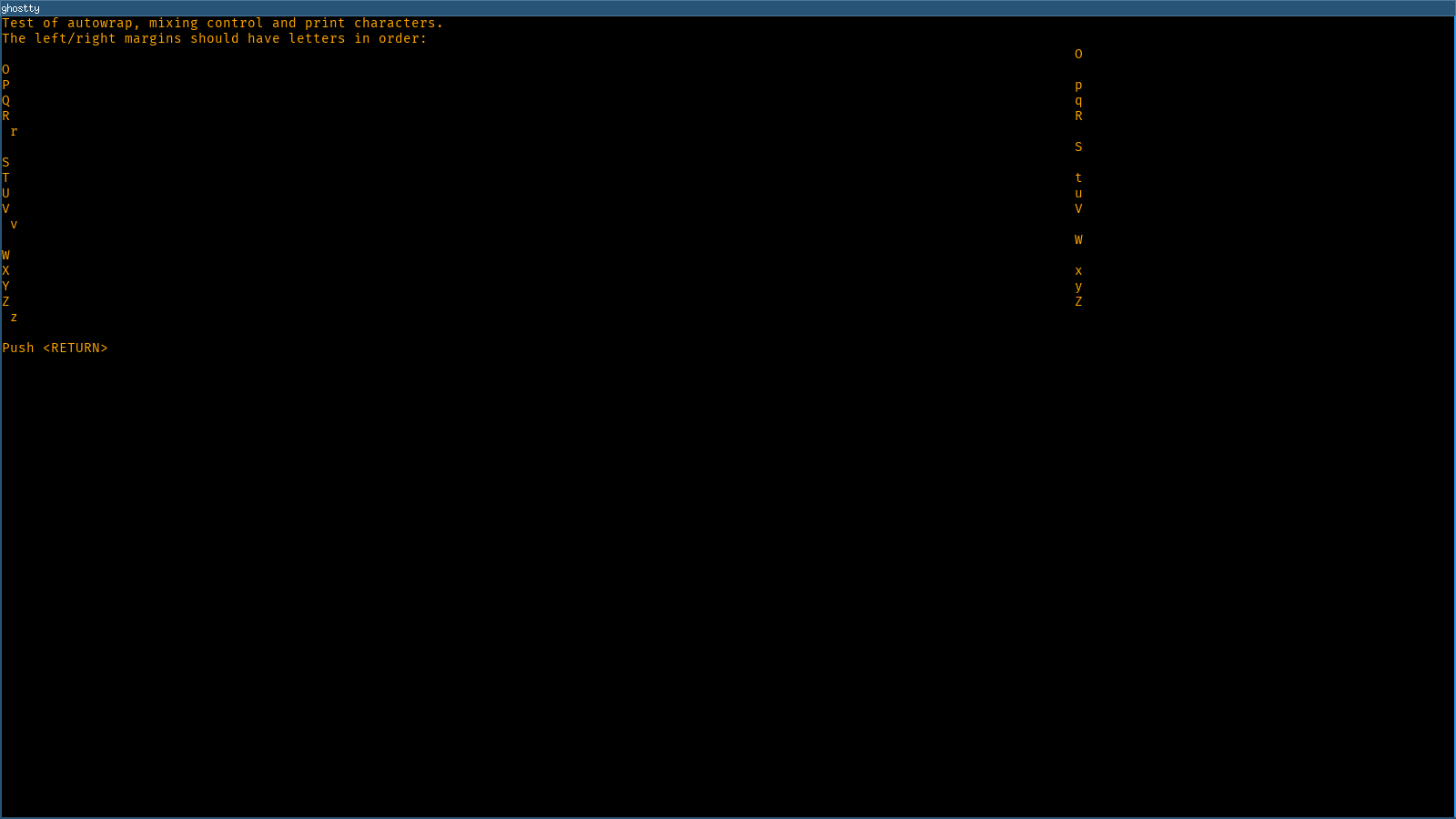Click lowercase 'u' in the right column

pyautogui.click(x=1078, y=194)
